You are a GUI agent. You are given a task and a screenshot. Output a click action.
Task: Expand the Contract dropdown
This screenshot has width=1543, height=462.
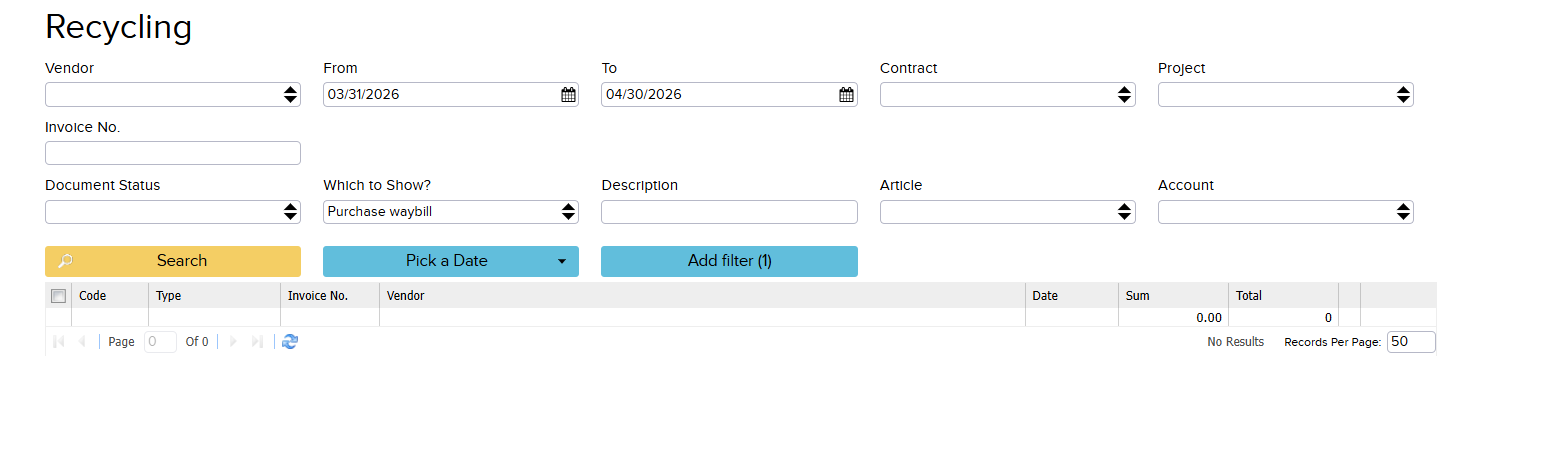[1007, 95]
